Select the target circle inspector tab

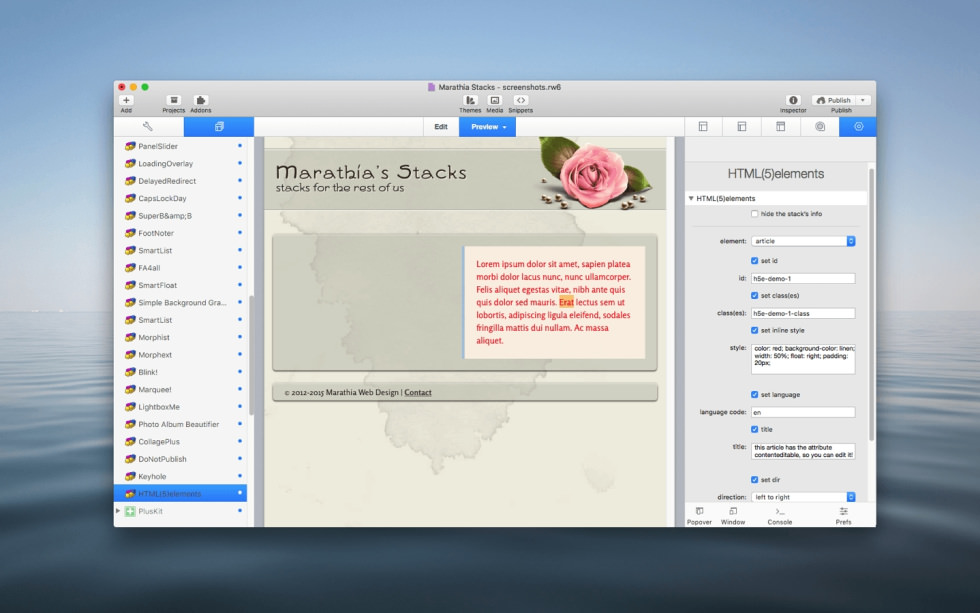pos(820,127)
